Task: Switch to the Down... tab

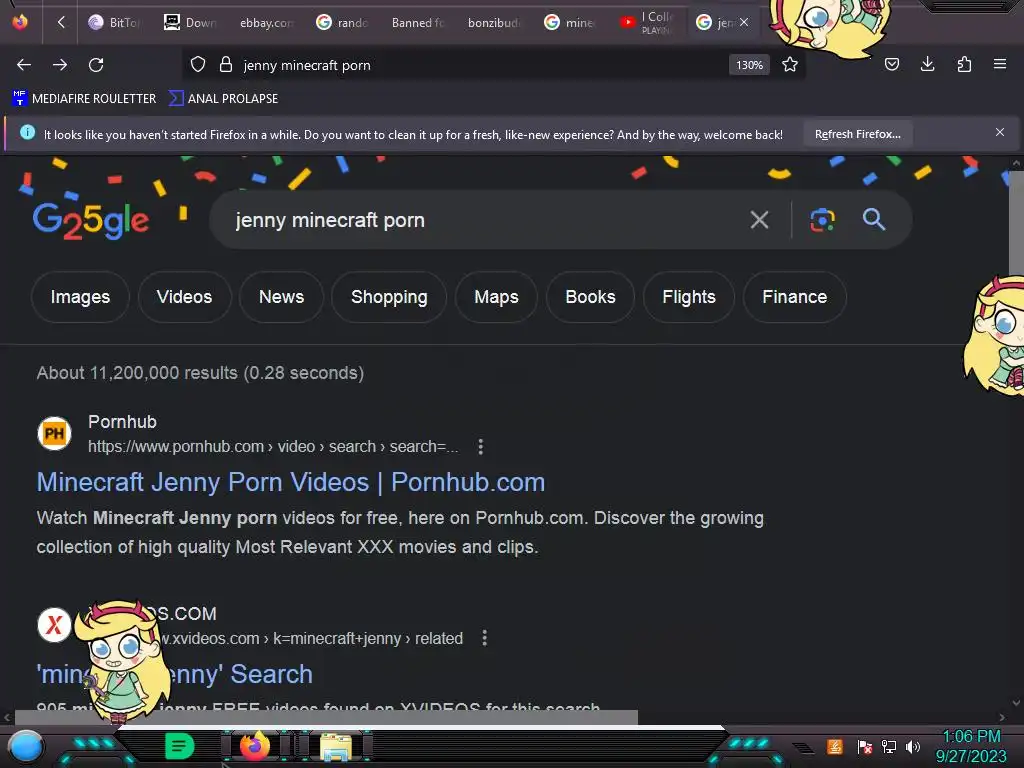Action: [189, 22]
